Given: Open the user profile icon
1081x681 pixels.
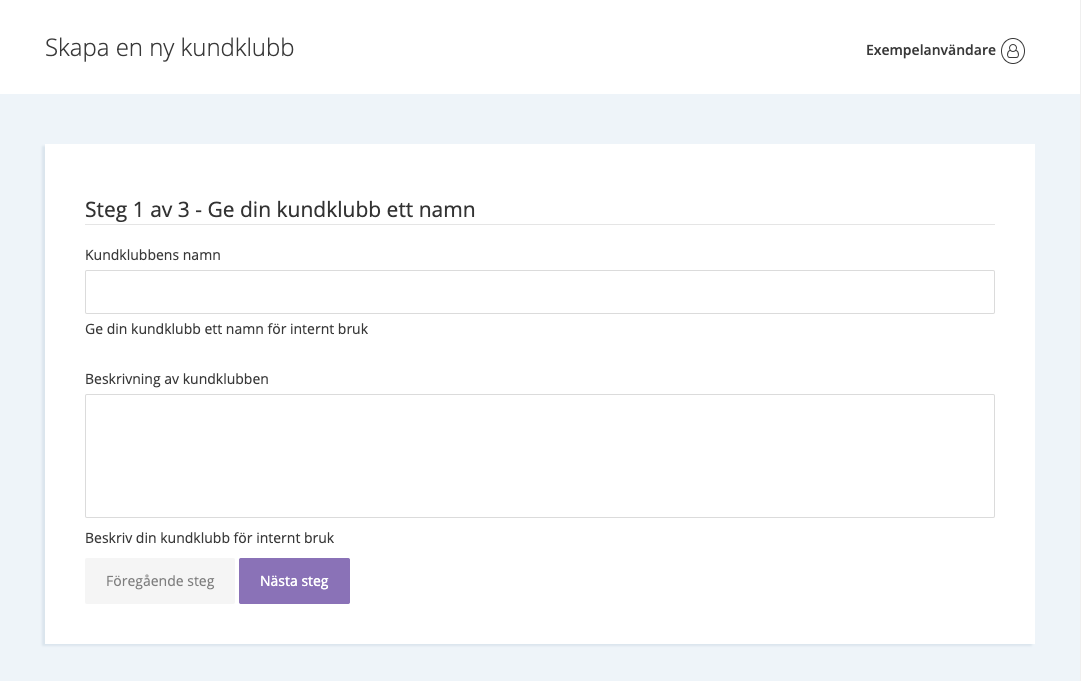Looking at the screenshot, I should coord(1013,50).
